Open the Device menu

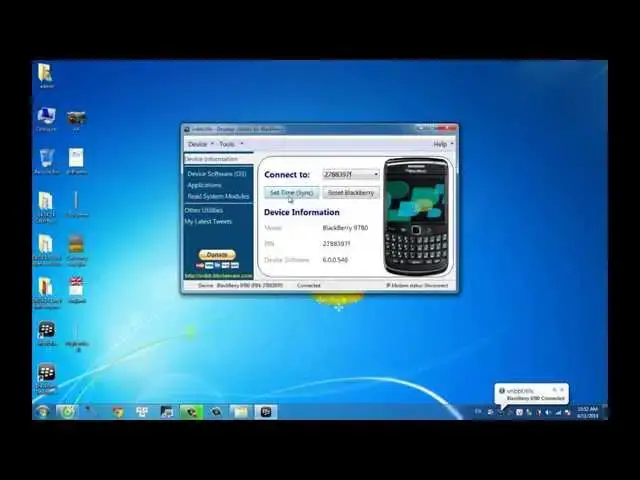(200, 144)
